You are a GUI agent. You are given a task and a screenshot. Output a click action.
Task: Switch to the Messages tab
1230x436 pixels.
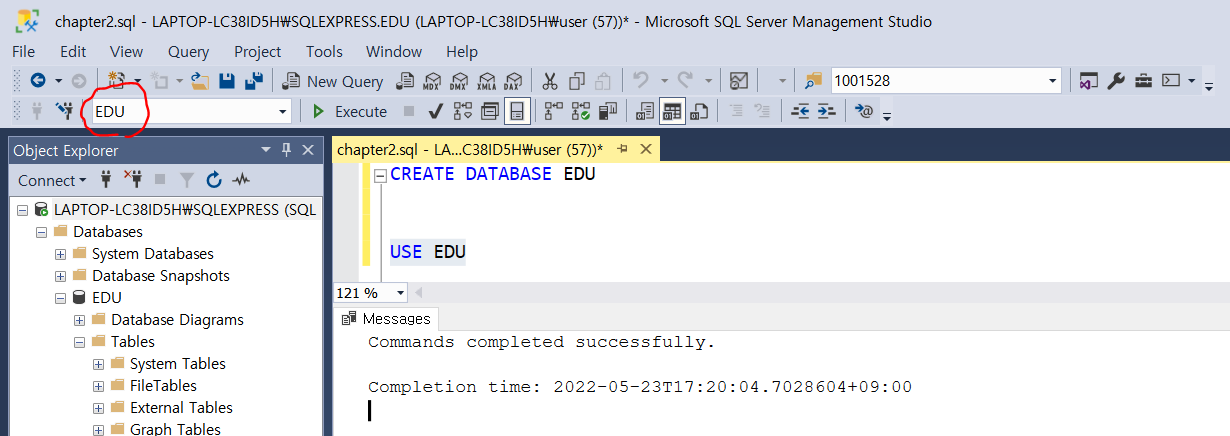tap(386, 319)
